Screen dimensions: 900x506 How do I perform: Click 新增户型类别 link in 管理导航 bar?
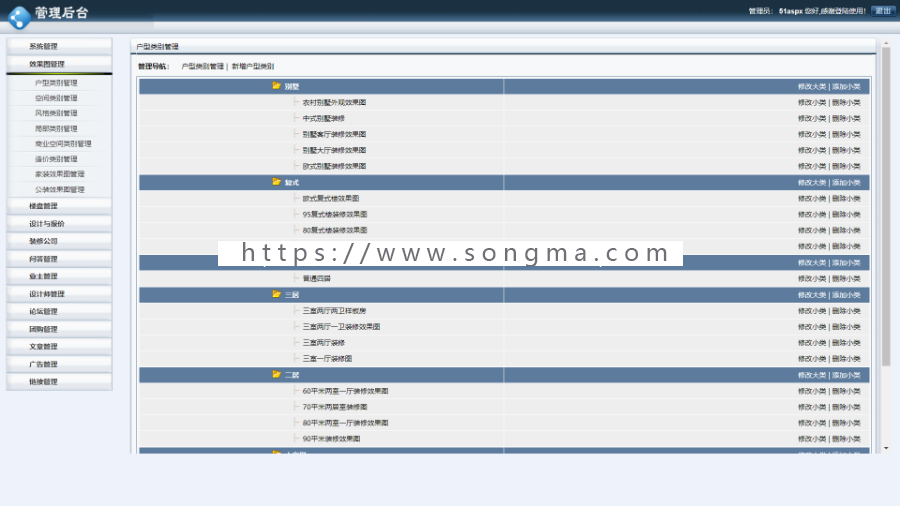(x=253, y=67)
